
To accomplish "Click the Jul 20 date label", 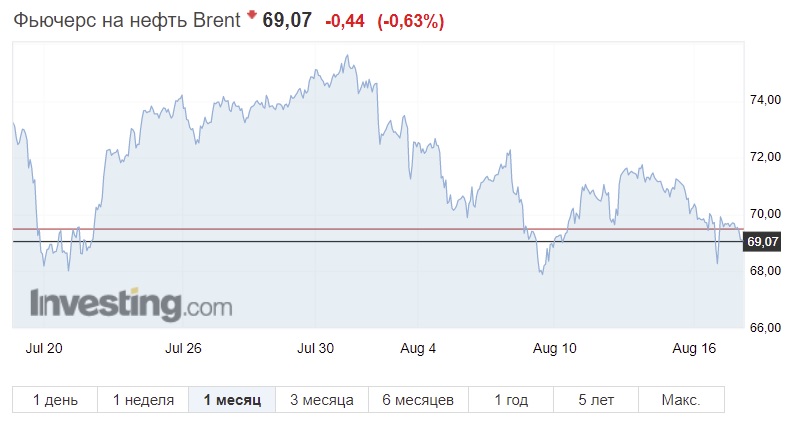I will (44, 348).
